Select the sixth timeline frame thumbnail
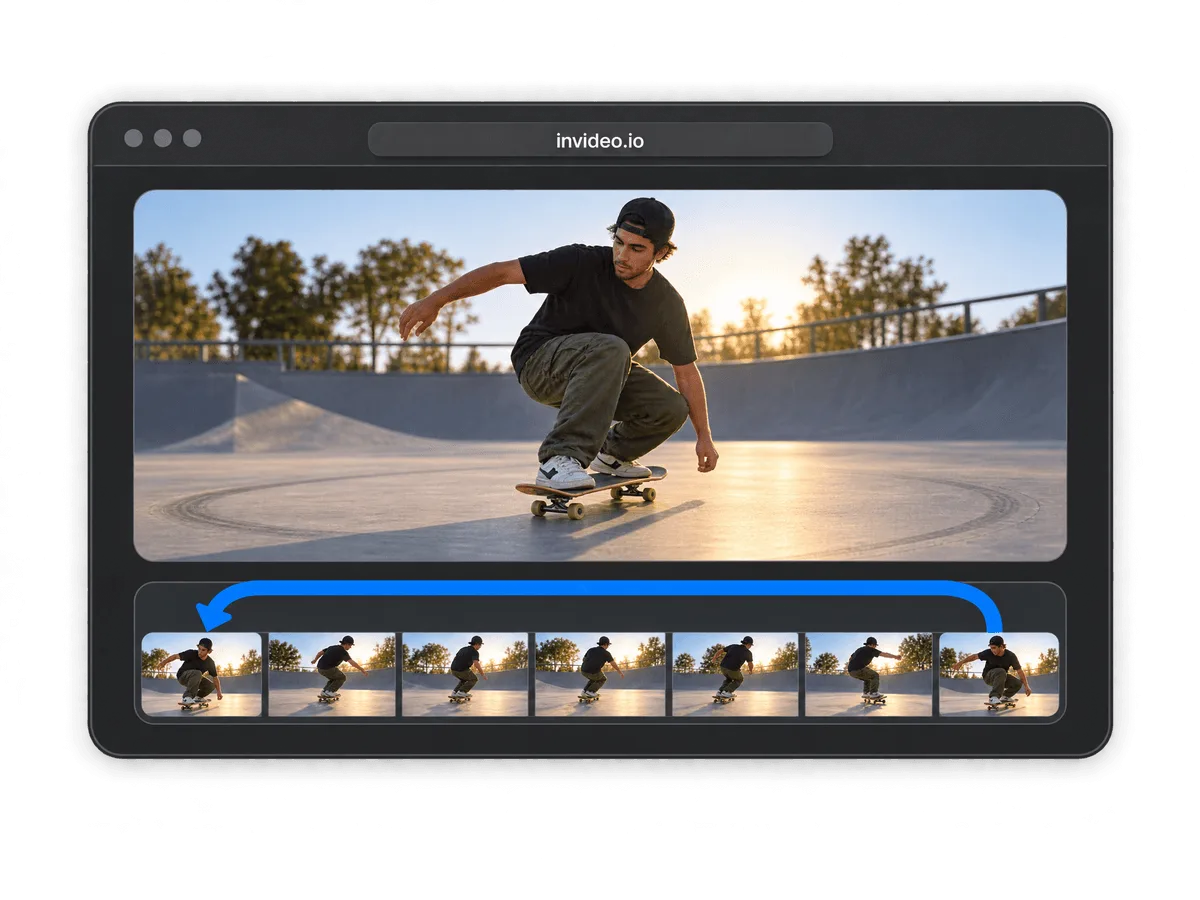 tap(869, 674)
